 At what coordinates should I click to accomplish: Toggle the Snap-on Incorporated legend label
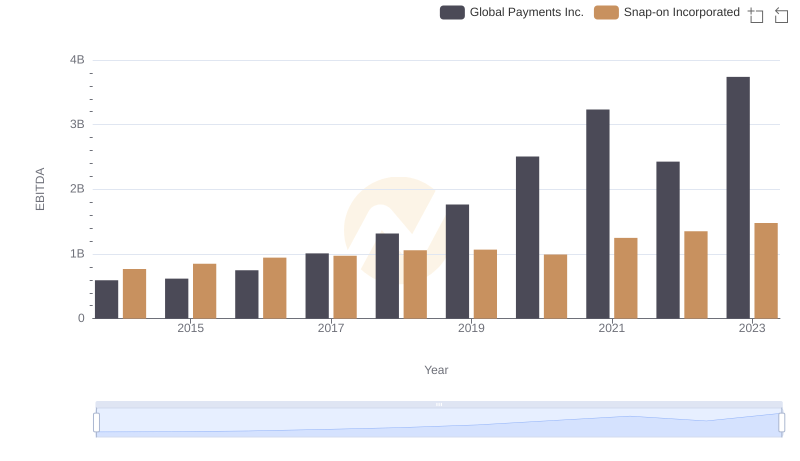682,12
